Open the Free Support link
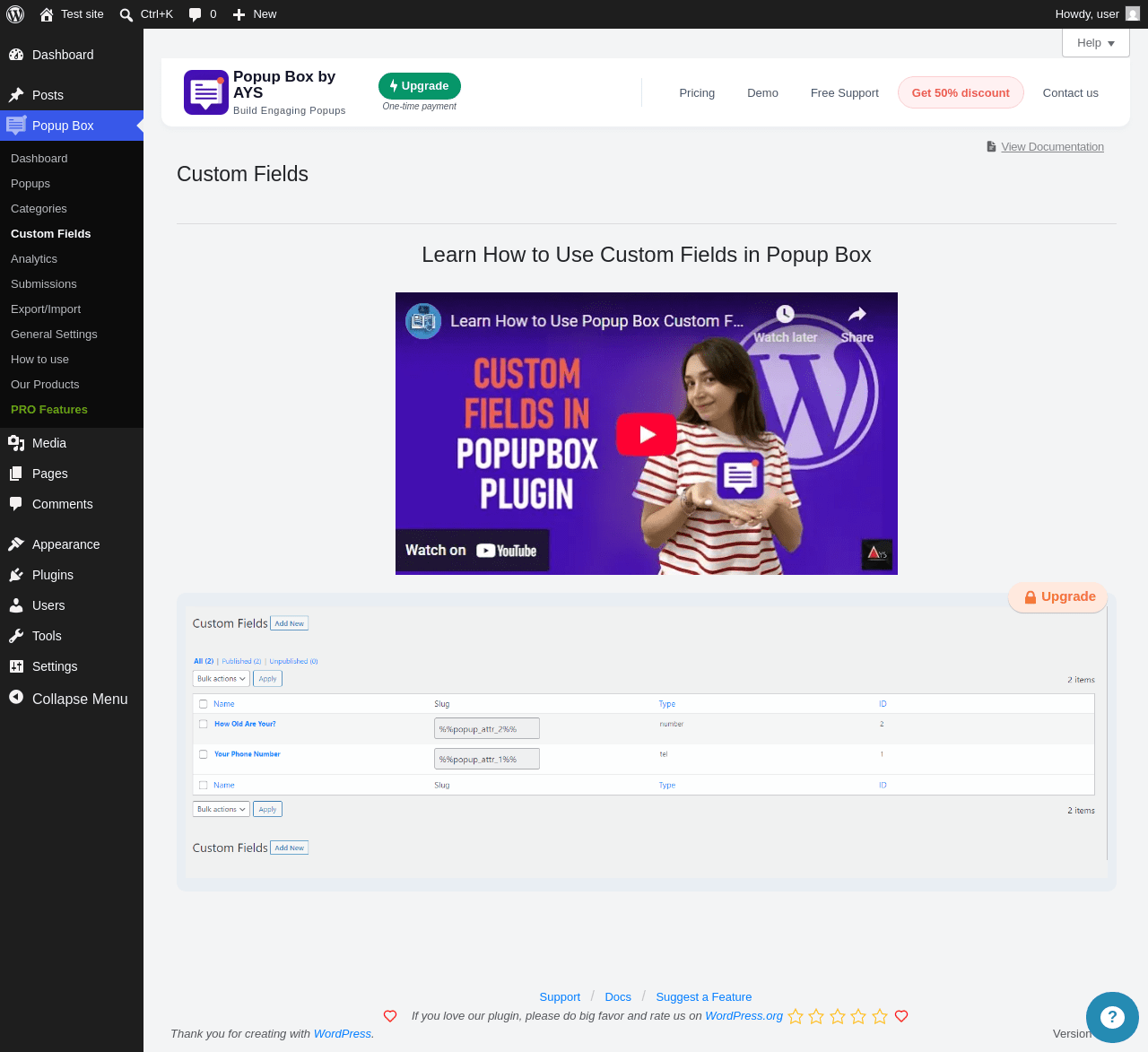Viewport: 1148px width, 1052px height. (845, 93)
